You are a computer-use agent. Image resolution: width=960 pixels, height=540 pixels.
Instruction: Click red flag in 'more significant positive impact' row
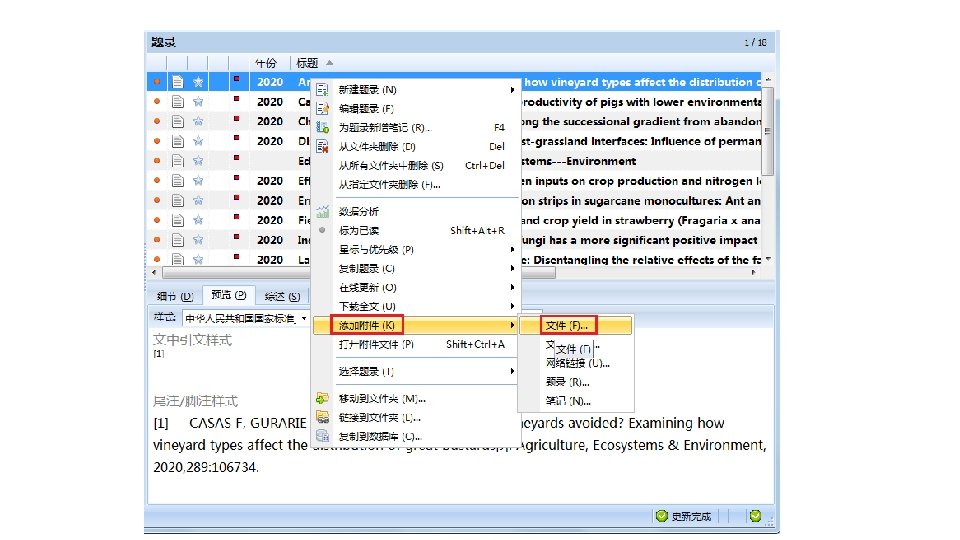tap(236, 236)
